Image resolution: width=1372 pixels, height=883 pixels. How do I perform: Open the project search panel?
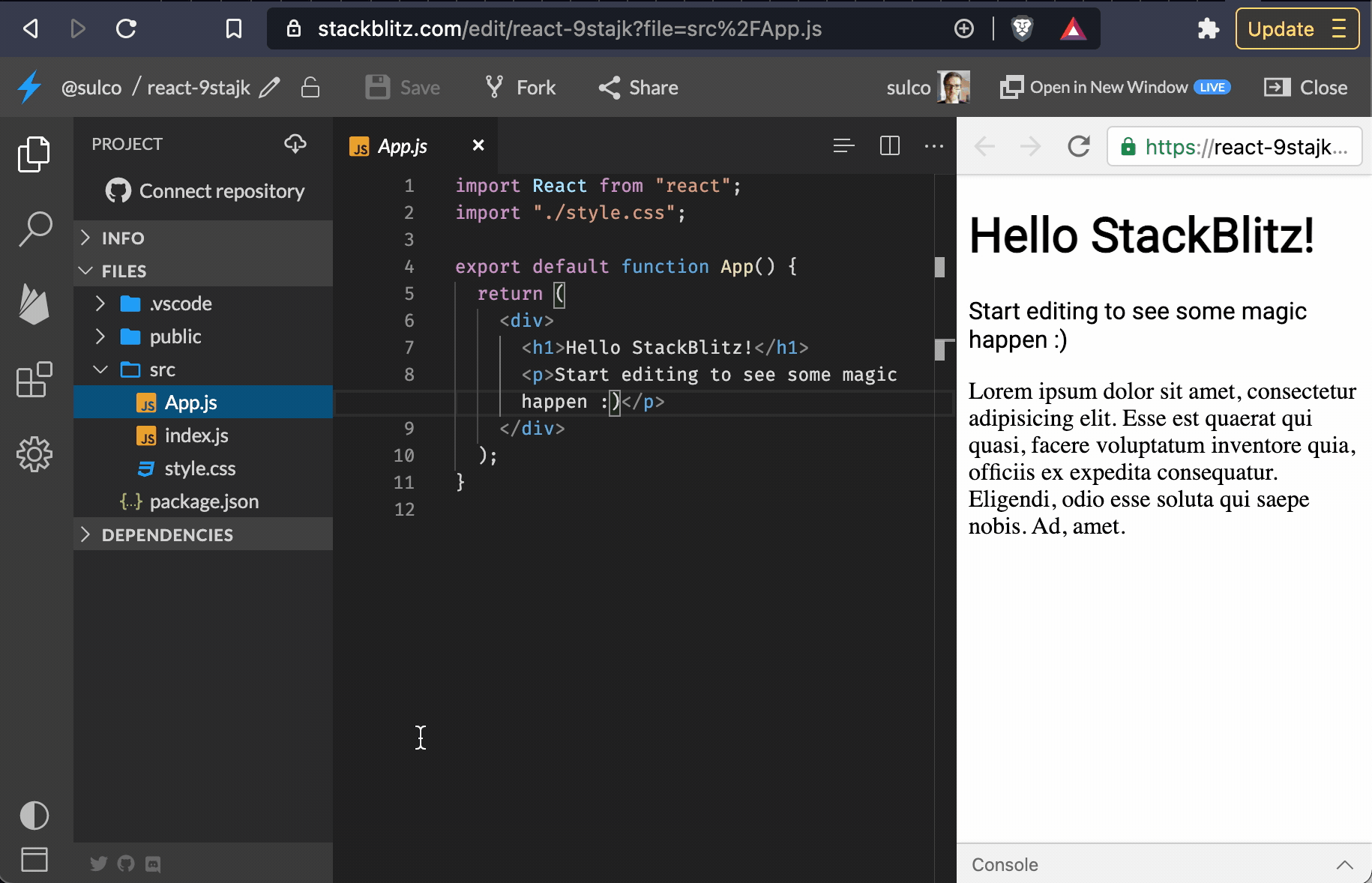click(x=34, y=229)
